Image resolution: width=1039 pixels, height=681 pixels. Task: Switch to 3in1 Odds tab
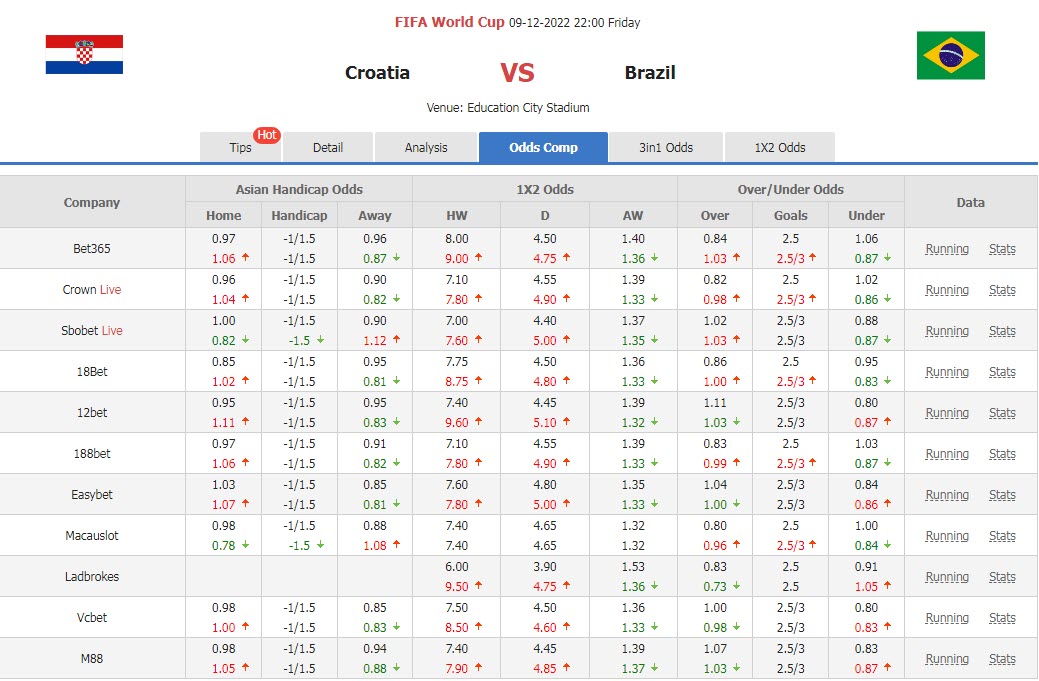(666, 148)
